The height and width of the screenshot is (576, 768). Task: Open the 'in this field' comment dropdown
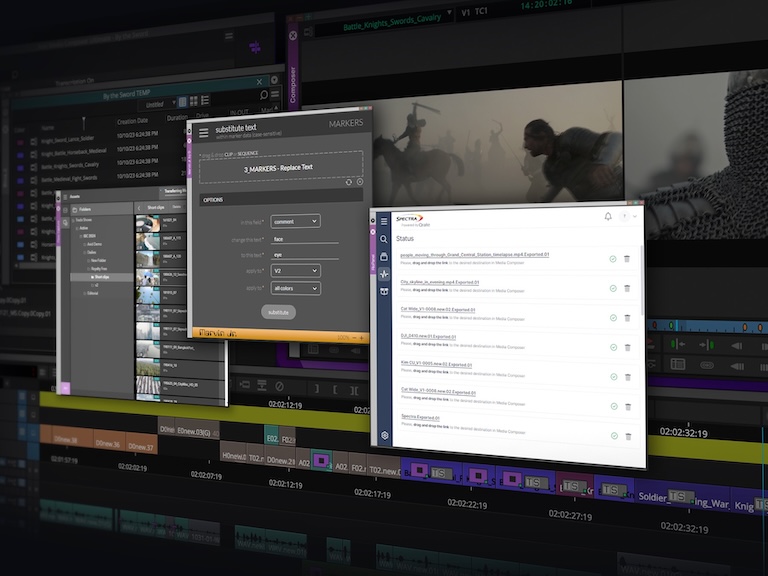coord(295,221)
